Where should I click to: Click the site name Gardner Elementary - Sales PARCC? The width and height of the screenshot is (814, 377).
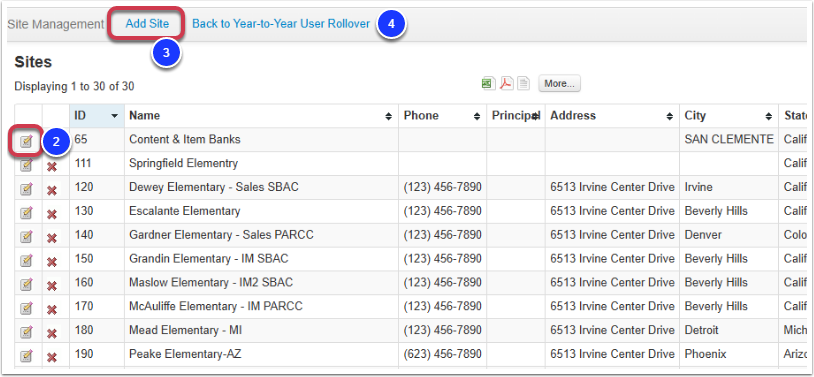(x=222, y=235)
